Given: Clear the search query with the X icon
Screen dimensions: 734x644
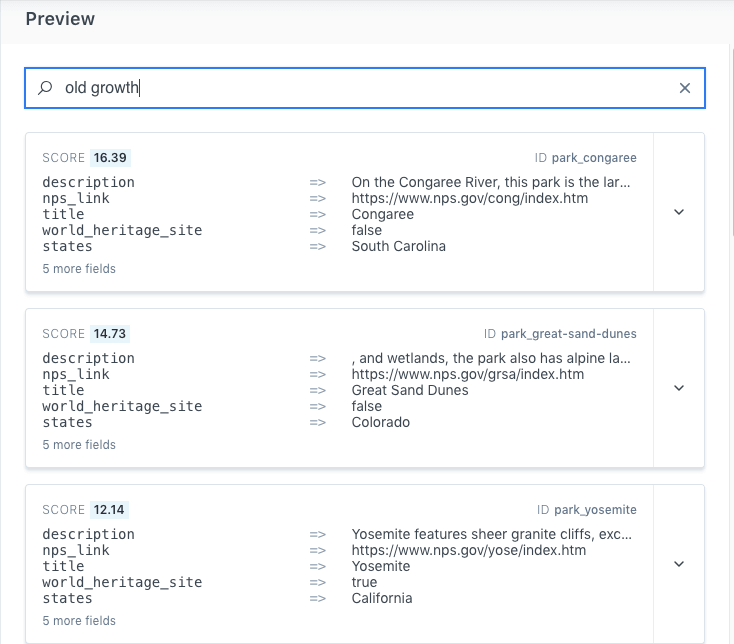Looking at the screenshot, I should click(685, 88).
